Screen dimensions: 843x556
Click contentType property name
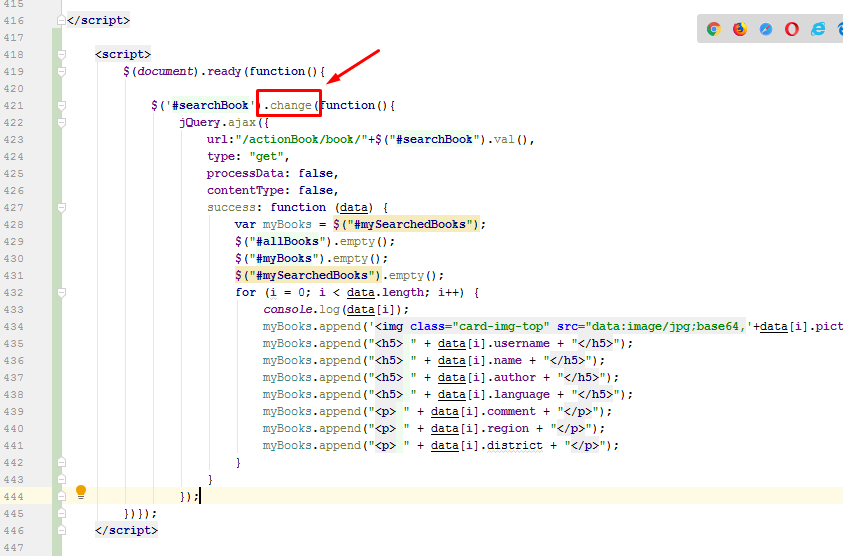(x=245, y=190)
